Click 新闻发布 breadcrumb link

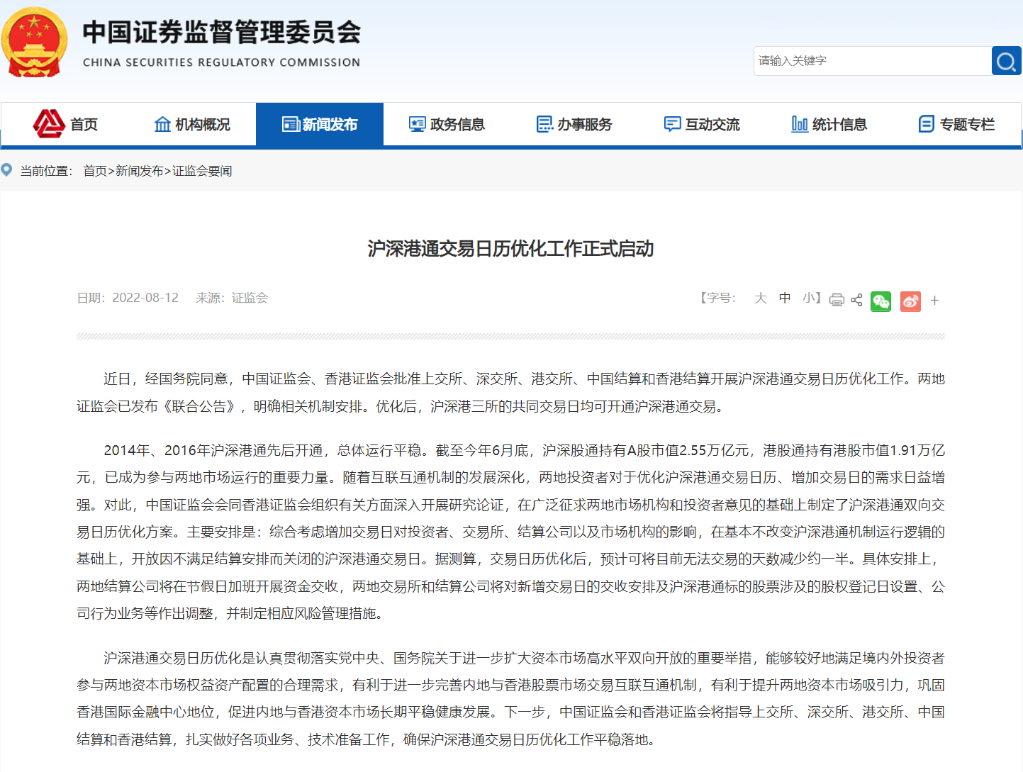140,171
